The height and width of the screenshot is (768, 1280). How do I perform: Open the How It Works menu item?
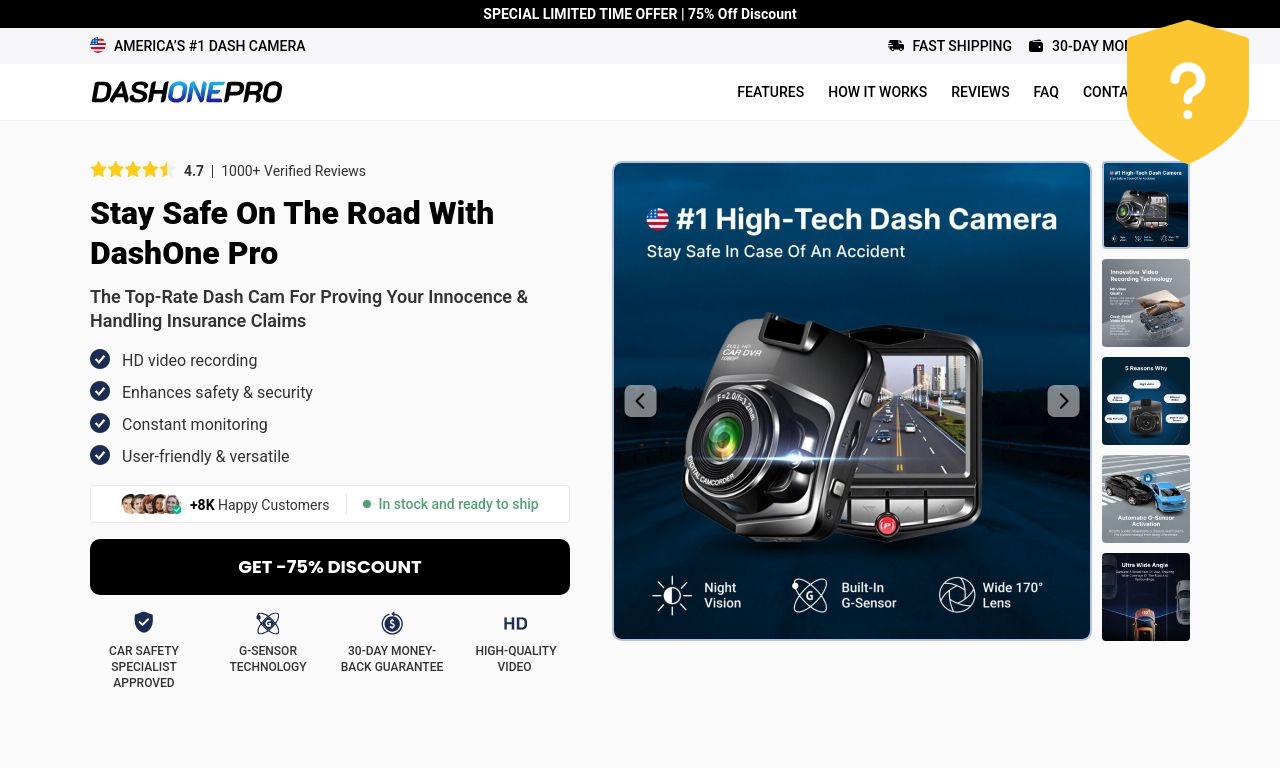pyautogui.click(x=878, y=92)
